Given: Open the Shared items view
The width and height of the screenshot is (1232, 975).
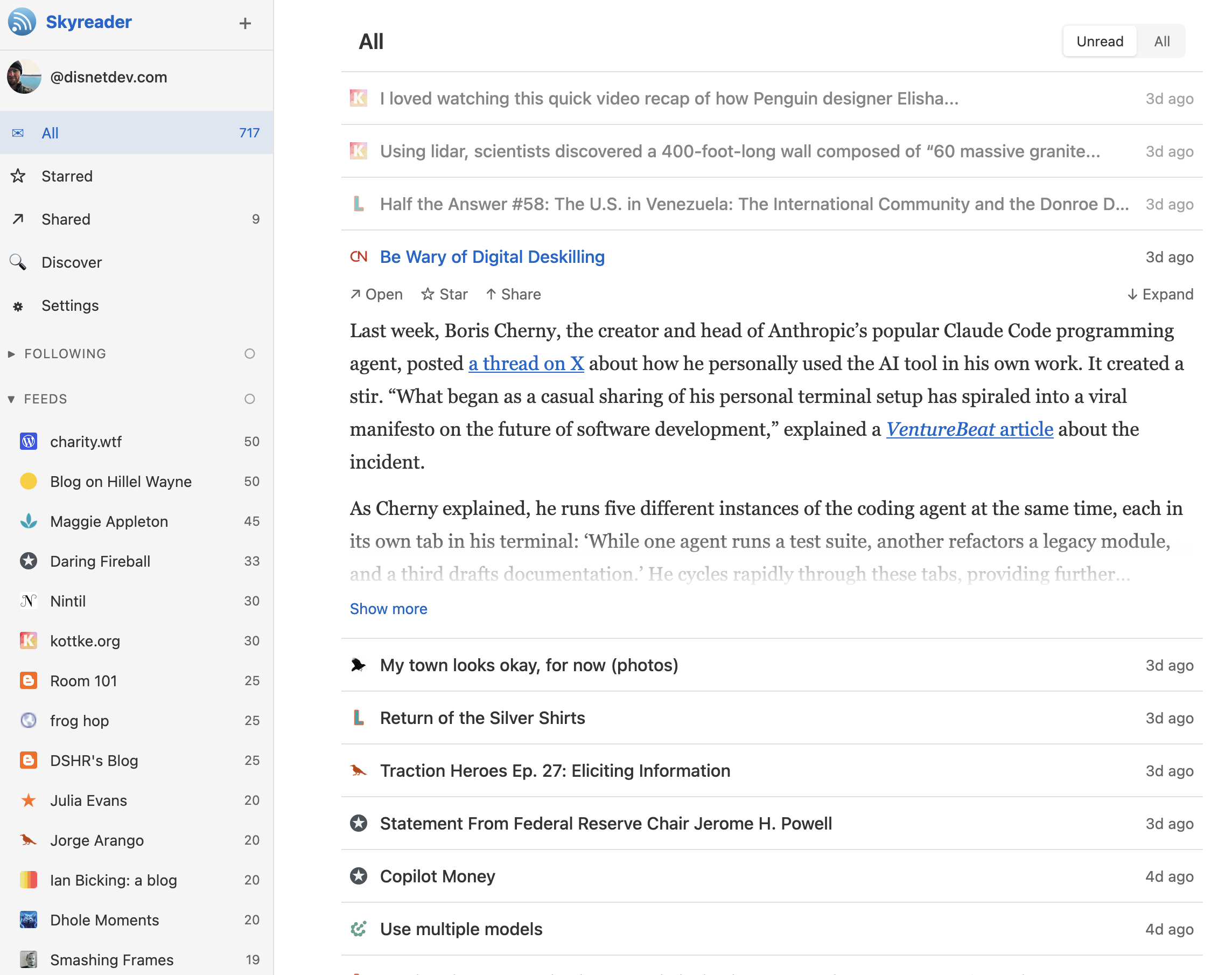Looking at the screenshot, I should click(x=65, y=219).
